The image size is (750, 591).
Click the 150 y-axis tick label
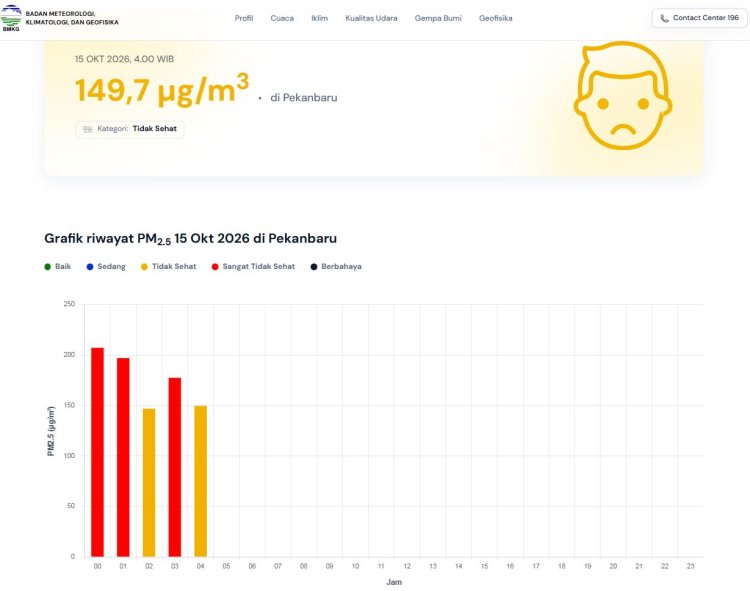click(69, 405)
